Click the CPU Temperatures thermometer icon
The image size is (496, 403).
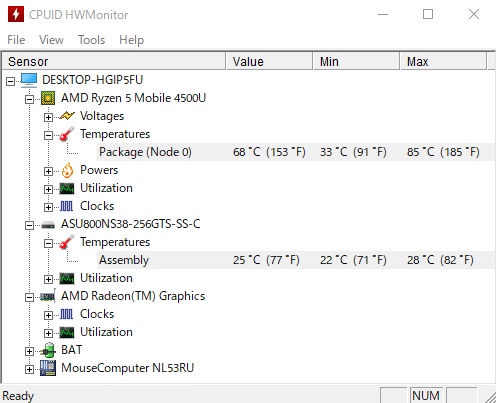coord(67,134)
